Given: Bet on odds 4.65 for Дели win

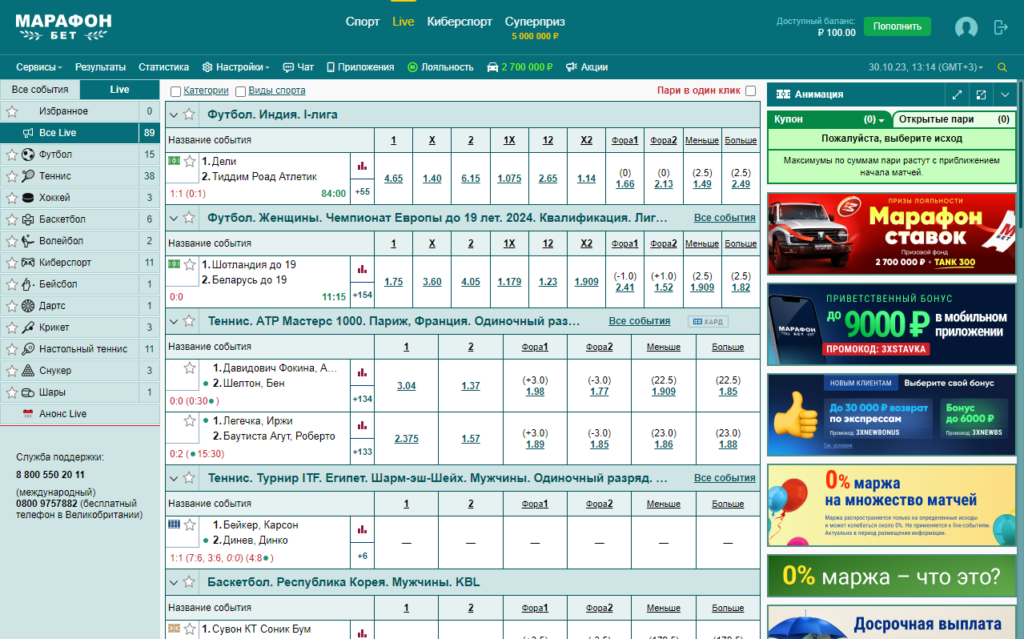Looking at the screenshot, I should 393,178.
